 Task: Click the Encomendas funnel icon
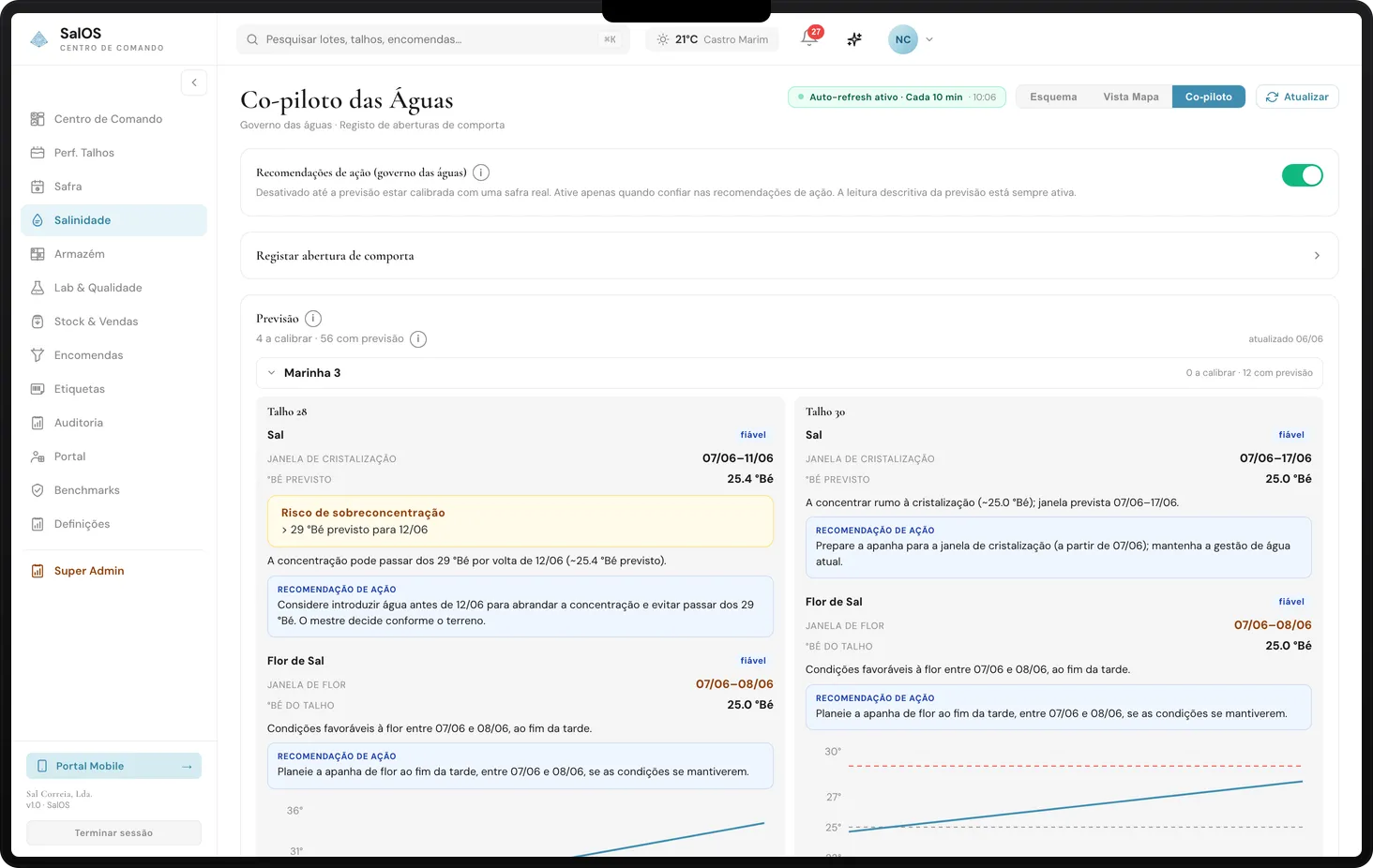(38, 355)
